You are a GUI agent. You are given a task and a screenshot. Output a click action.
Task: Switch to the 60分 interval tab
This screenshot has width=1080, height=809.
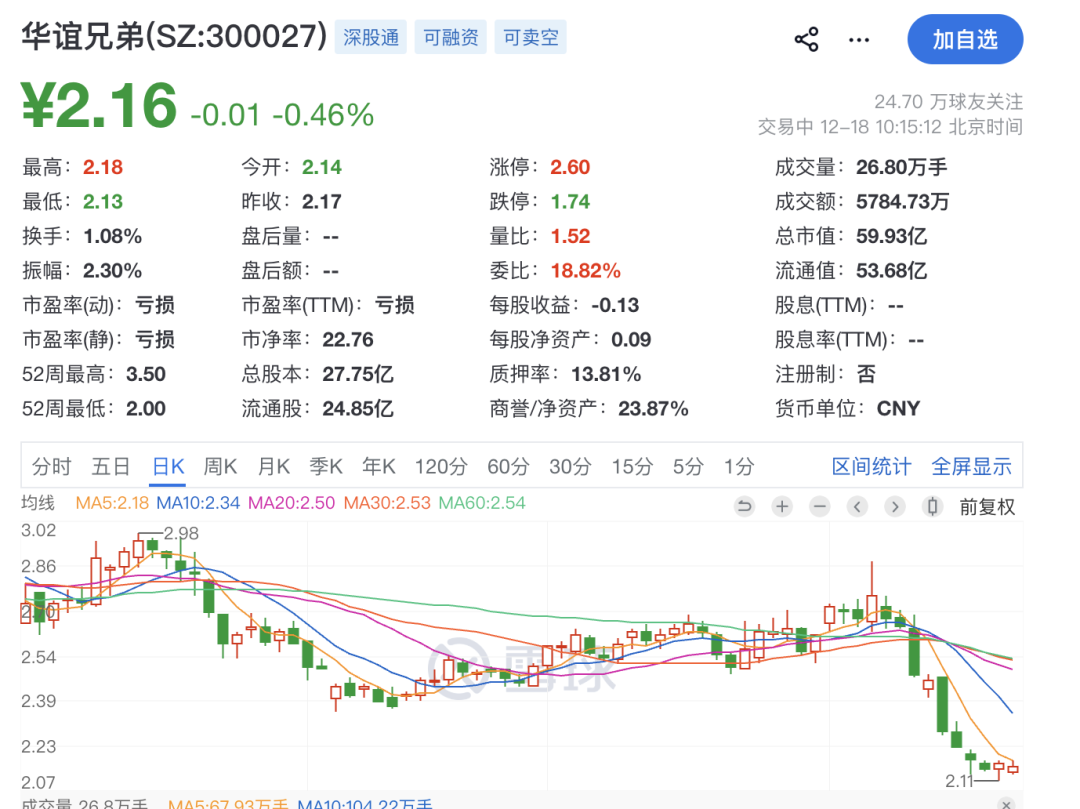(x=508, y=467)
